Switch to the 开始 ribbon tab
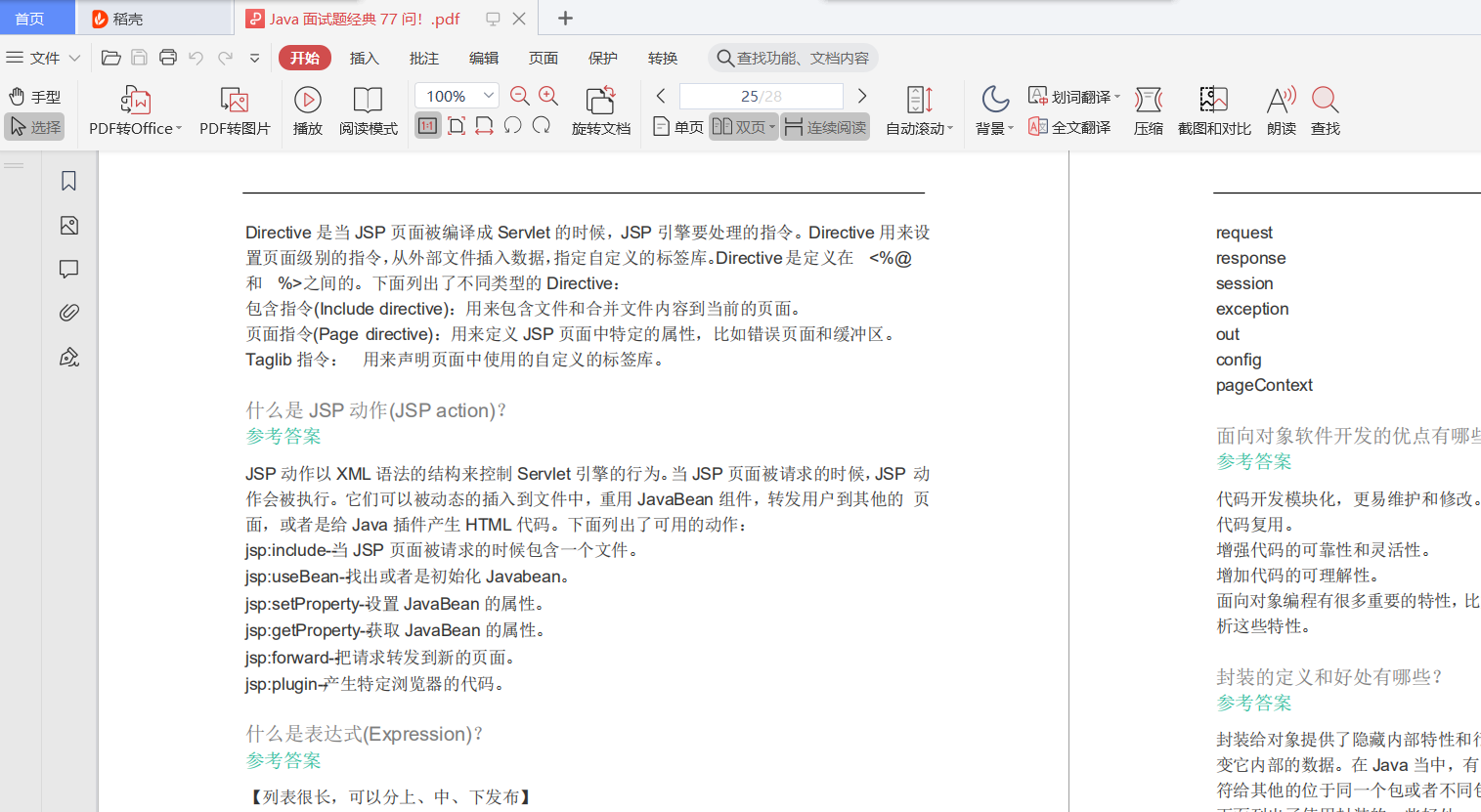This screenshot has width=1481, height=812. pos(305,58)
